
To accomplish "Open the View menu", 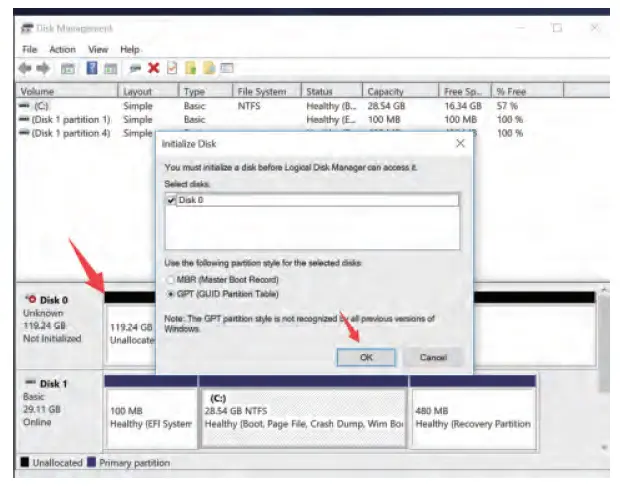I will coord(98,49).
